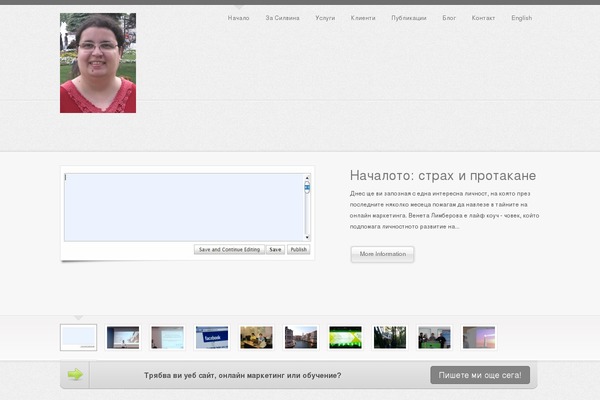Select the dark forest thumbnail
This screenshot has width=600, height=400.
coord(390,337)
